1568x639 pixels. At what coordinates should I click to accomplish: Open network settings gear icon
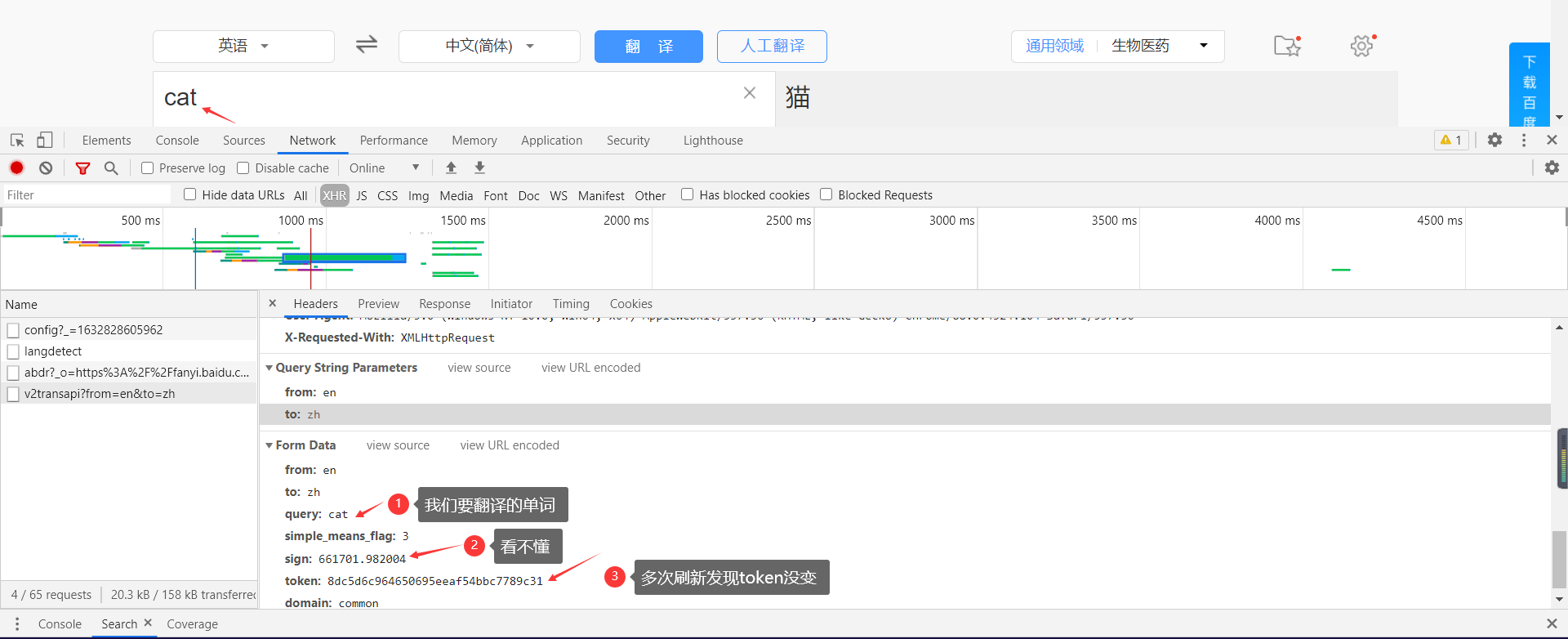tap(1552, 168)
